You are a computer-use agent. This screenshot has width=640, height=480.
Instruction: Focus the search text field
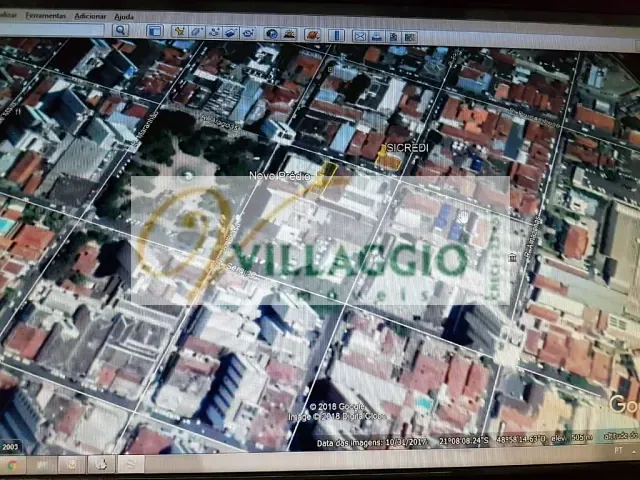click(x=52, y=29)
